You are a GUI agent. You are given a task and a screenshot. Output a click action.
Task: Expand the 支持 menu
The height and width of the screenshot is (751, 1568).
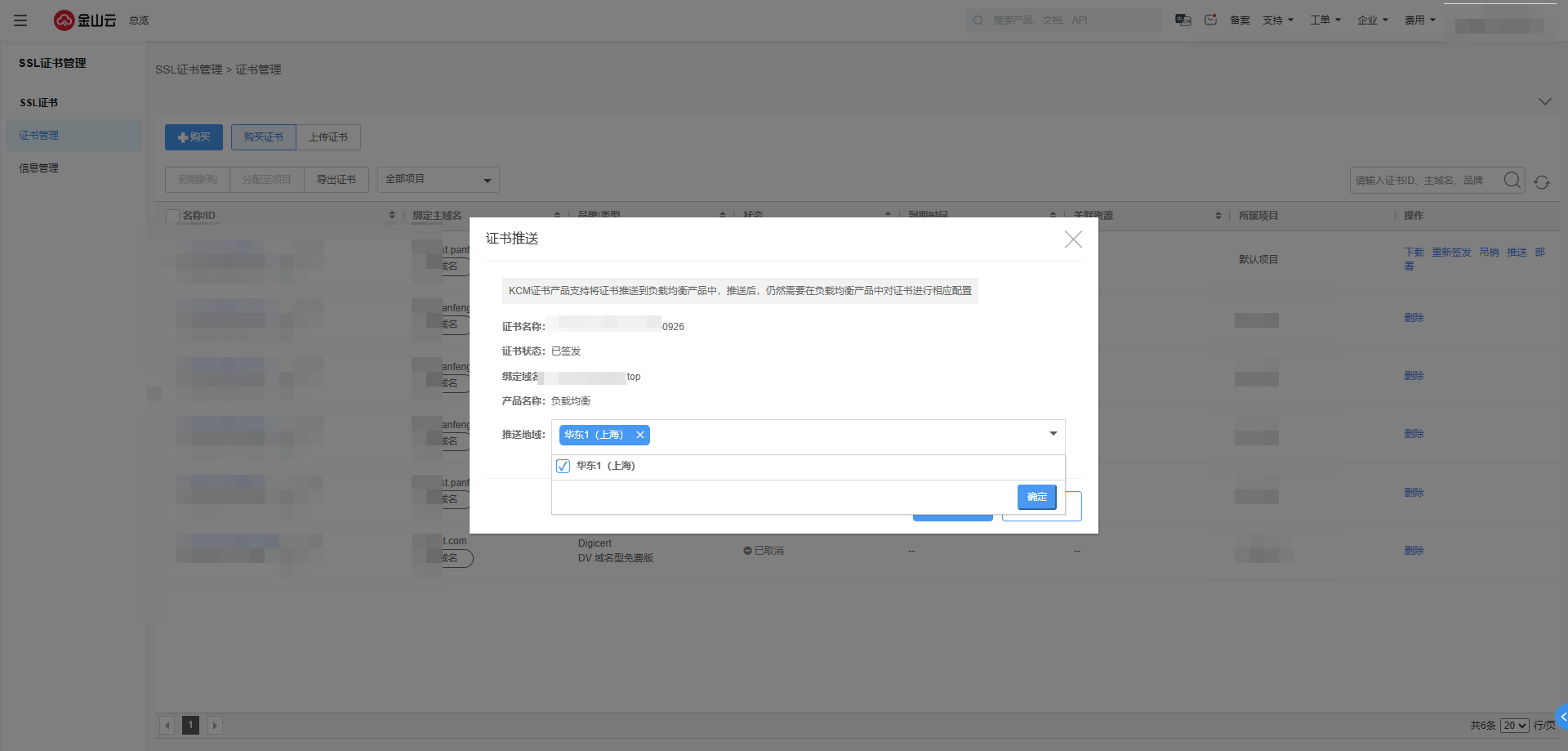(x=1277, y=20)
